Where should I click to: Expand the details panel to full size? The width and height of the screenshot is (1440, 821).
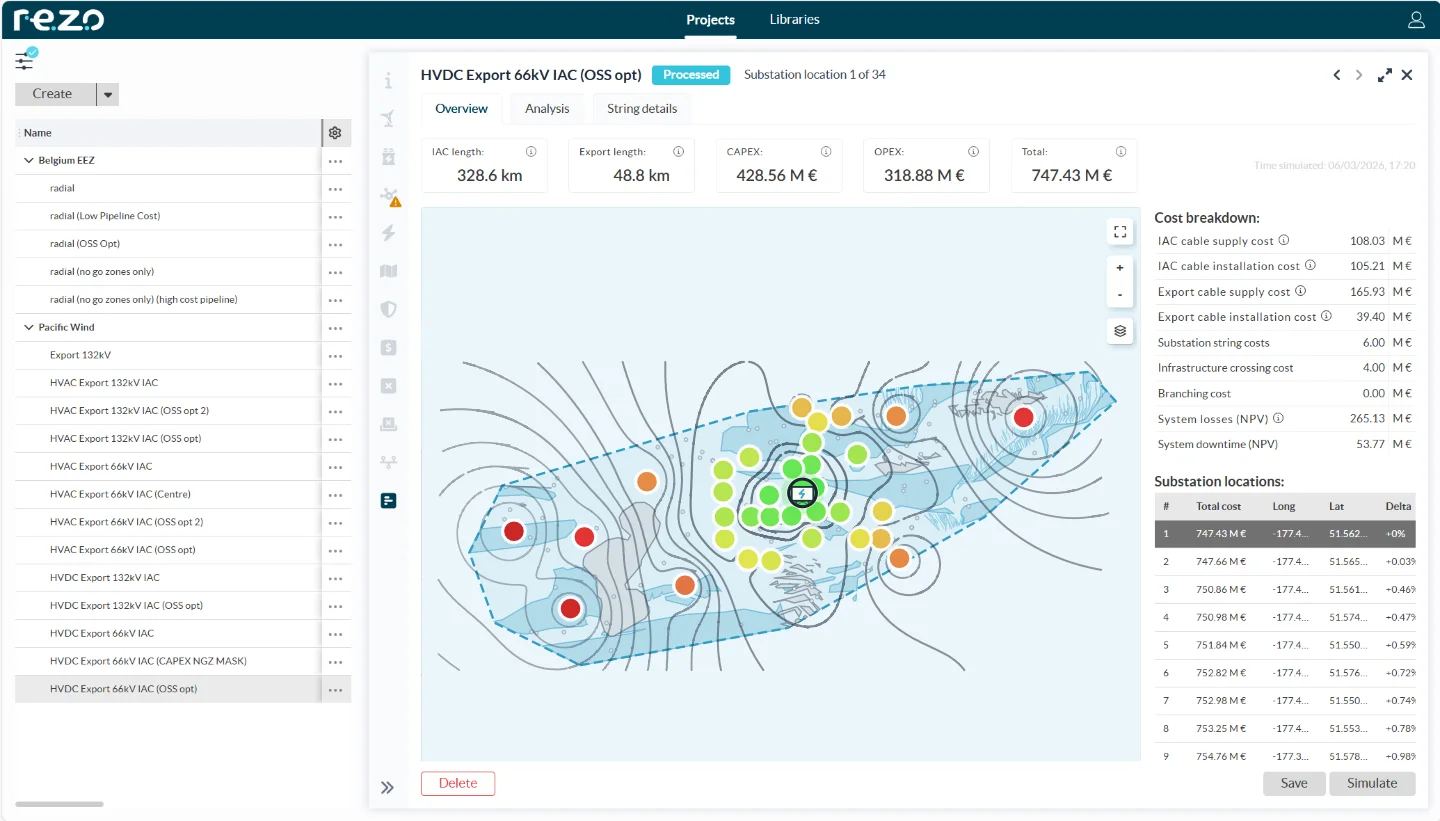pyautogui.click(x=1385, y=75)
